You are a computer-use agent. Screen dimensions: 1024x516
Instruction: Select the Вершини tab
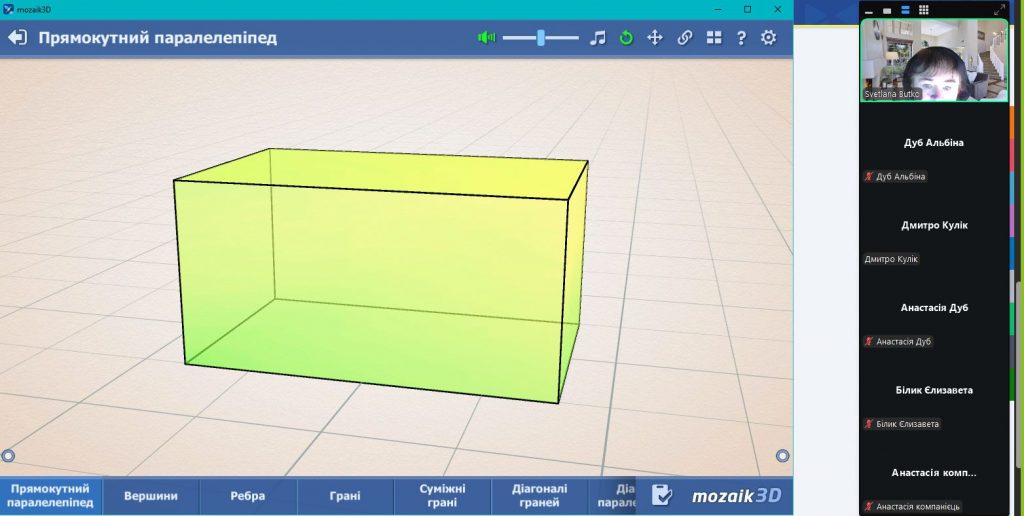pyautogui.click(x=151, y=496)
